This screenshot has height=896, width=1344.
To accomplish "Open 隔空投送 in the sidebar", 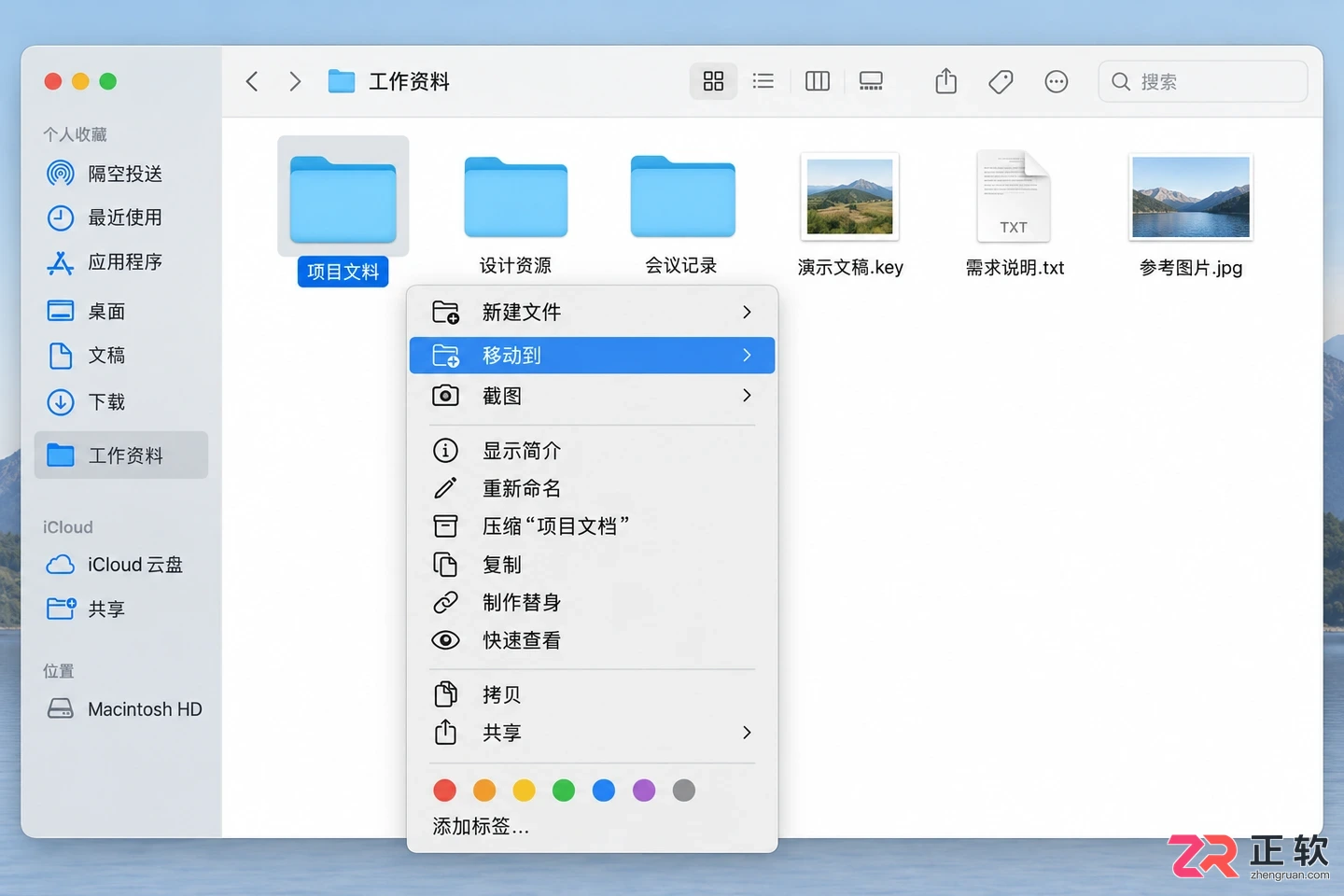I will (122, 174).
